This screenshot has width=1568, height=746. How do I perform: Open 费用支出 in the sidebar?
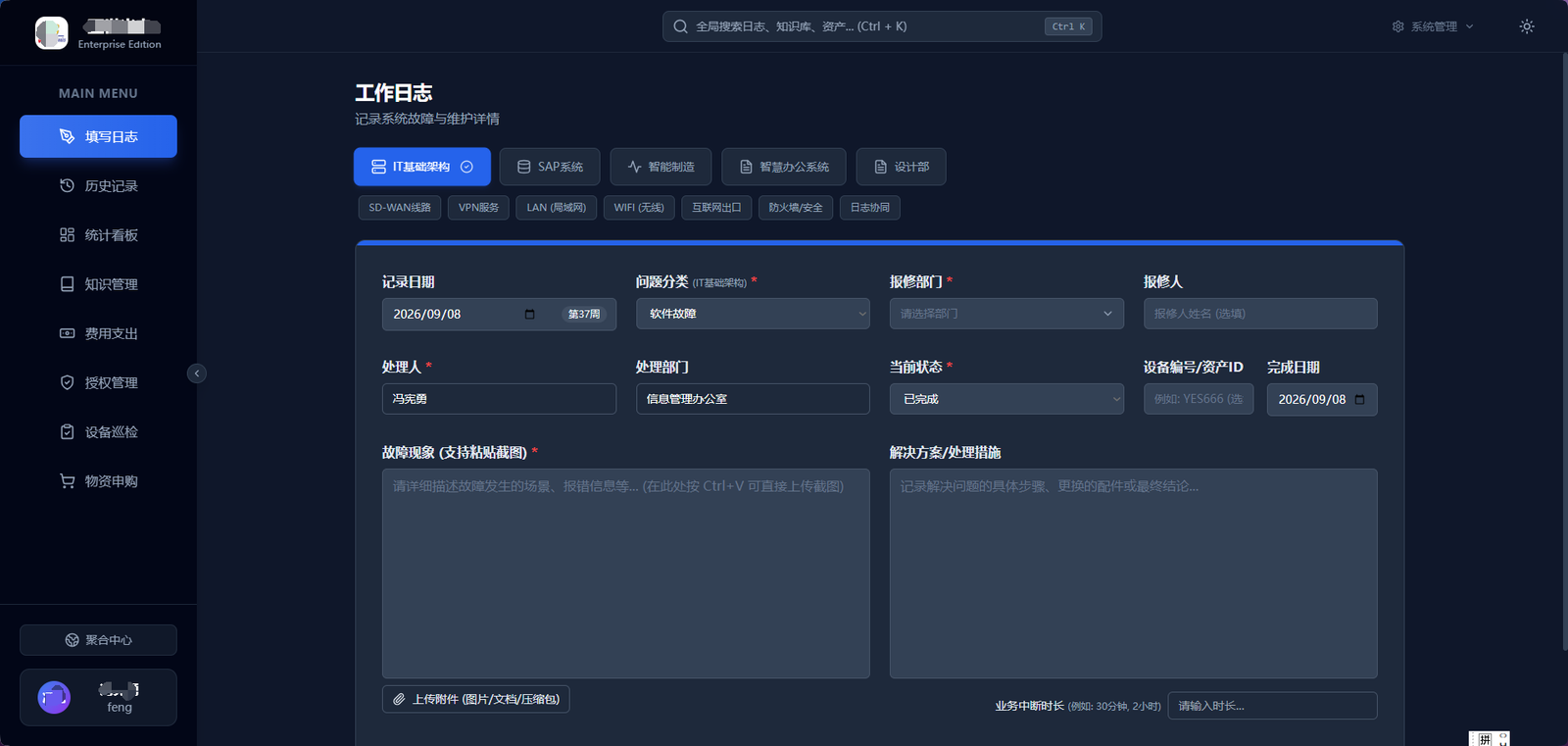(x=98, y=333)
